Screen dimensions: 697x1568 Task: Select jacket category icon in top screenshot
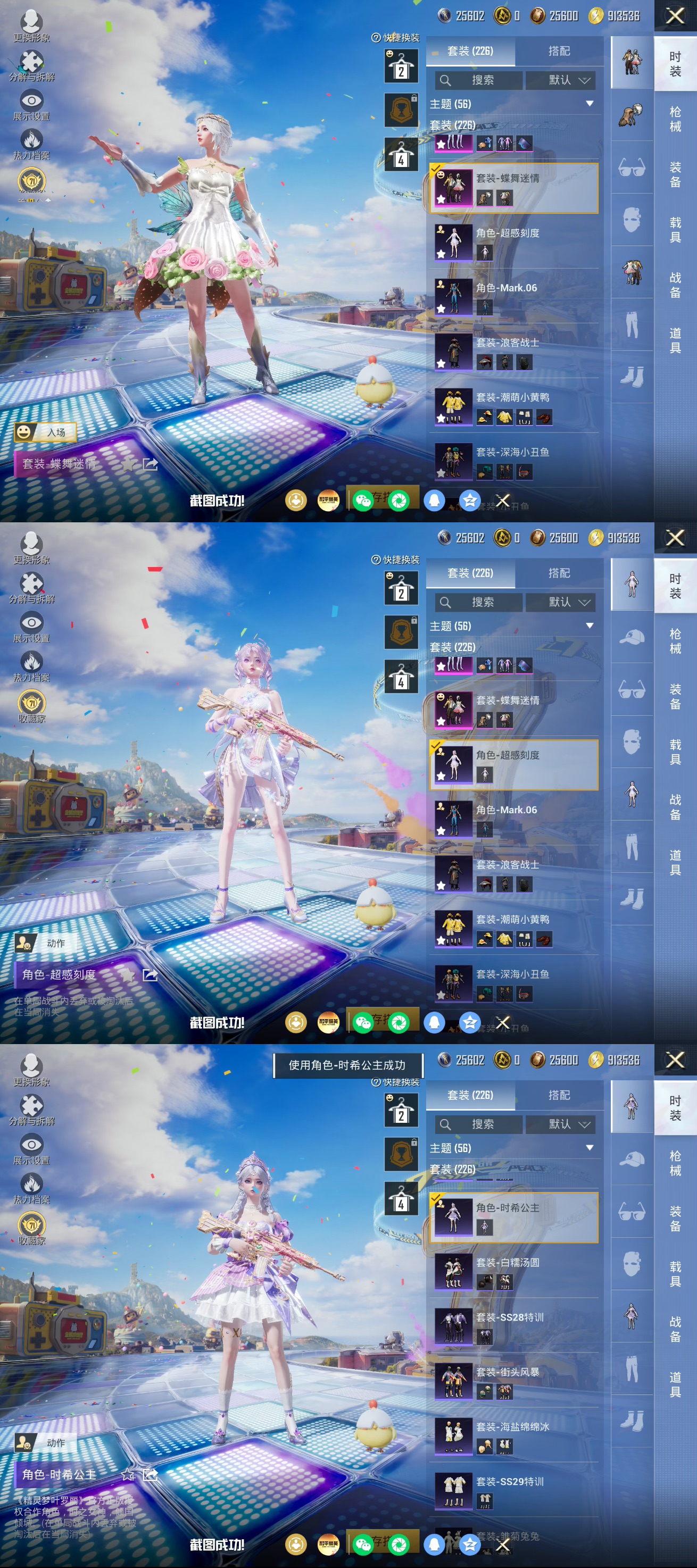631,271
